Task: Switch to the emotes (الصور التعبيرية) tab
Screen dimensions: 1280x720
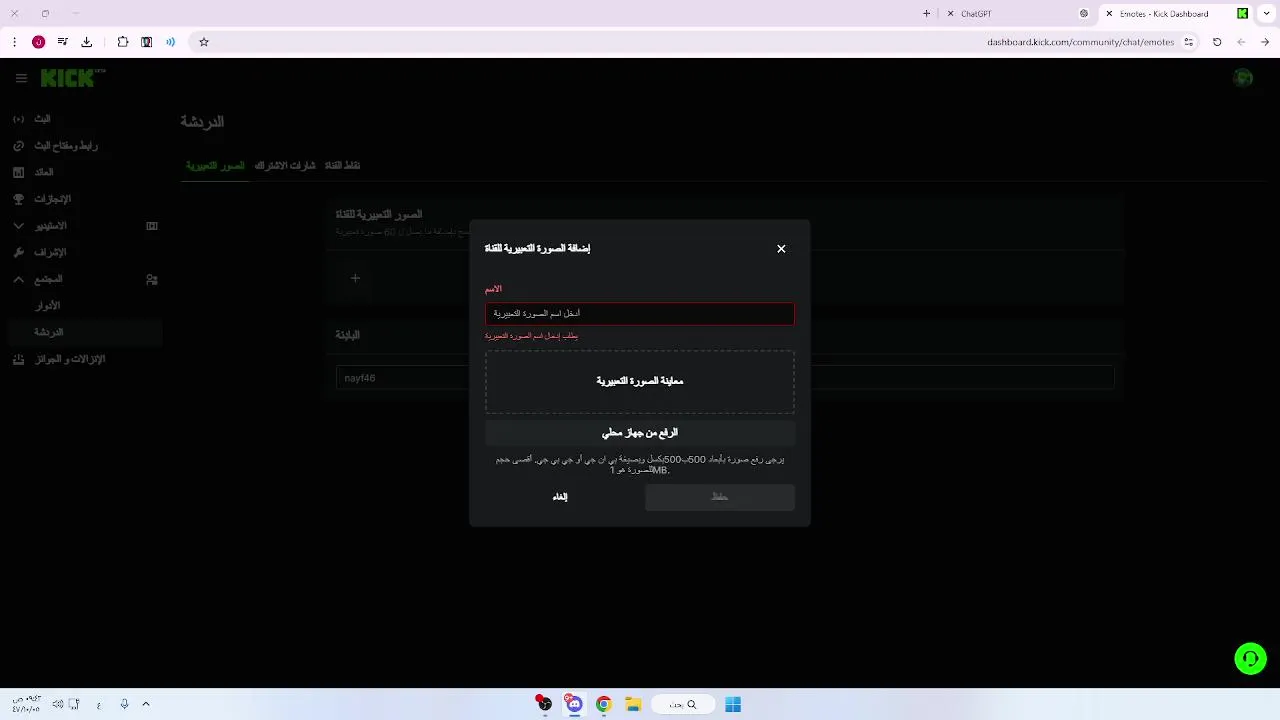Action: tap(215, 166)
